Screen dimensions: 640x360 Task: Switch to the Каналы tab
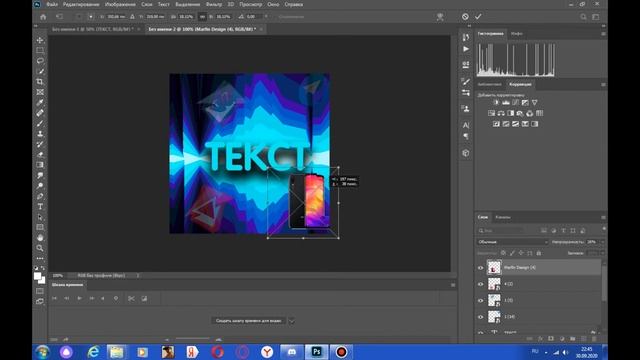(503, 217)
